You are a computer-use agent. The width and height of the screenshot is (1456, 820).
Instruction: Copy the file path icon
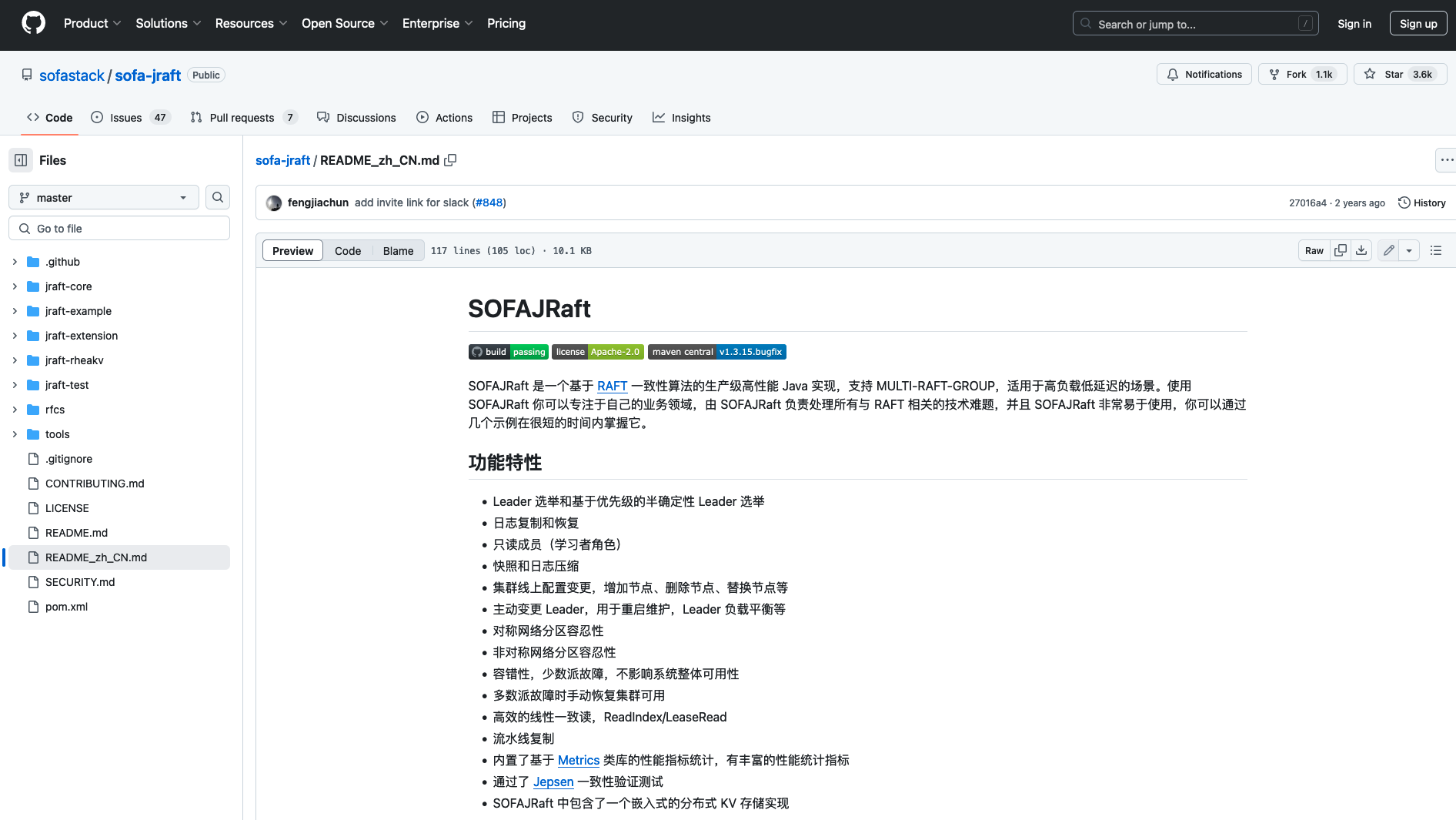450,160
